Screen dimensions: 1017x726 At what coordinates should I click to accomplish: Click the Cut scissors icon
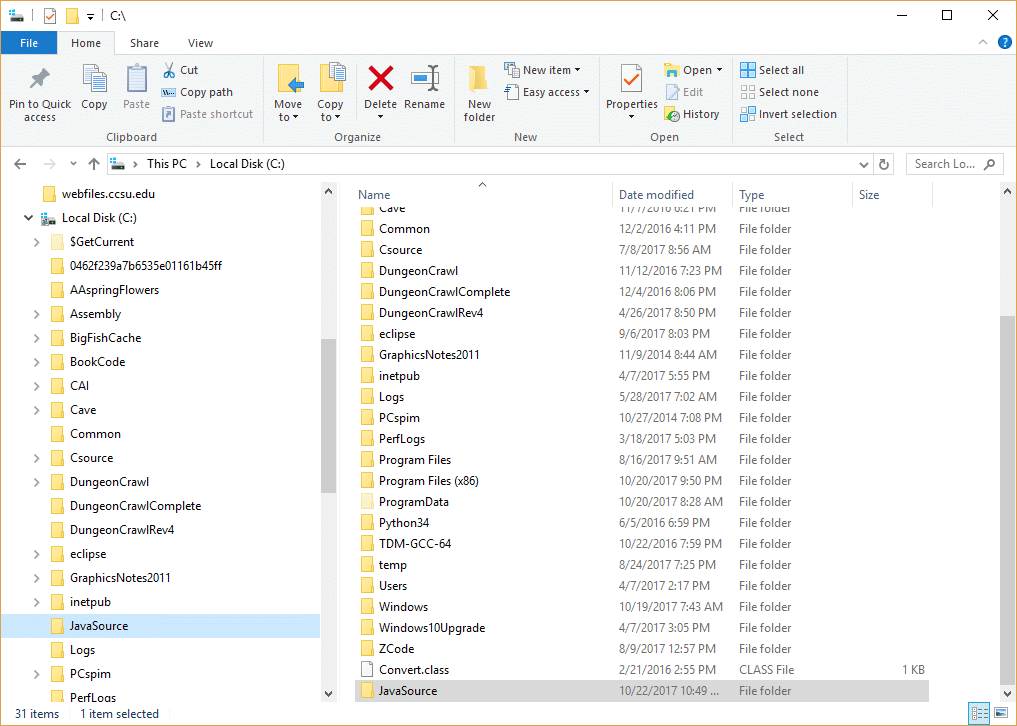click(x=169, y=70)
